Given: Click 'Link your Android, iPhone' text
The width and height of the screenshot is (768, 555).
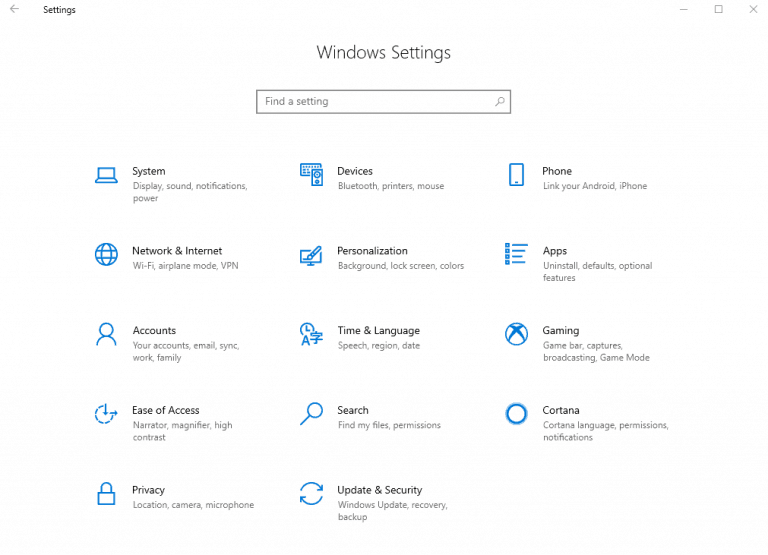Looking at the screenshot, I should tap(595, 186).
